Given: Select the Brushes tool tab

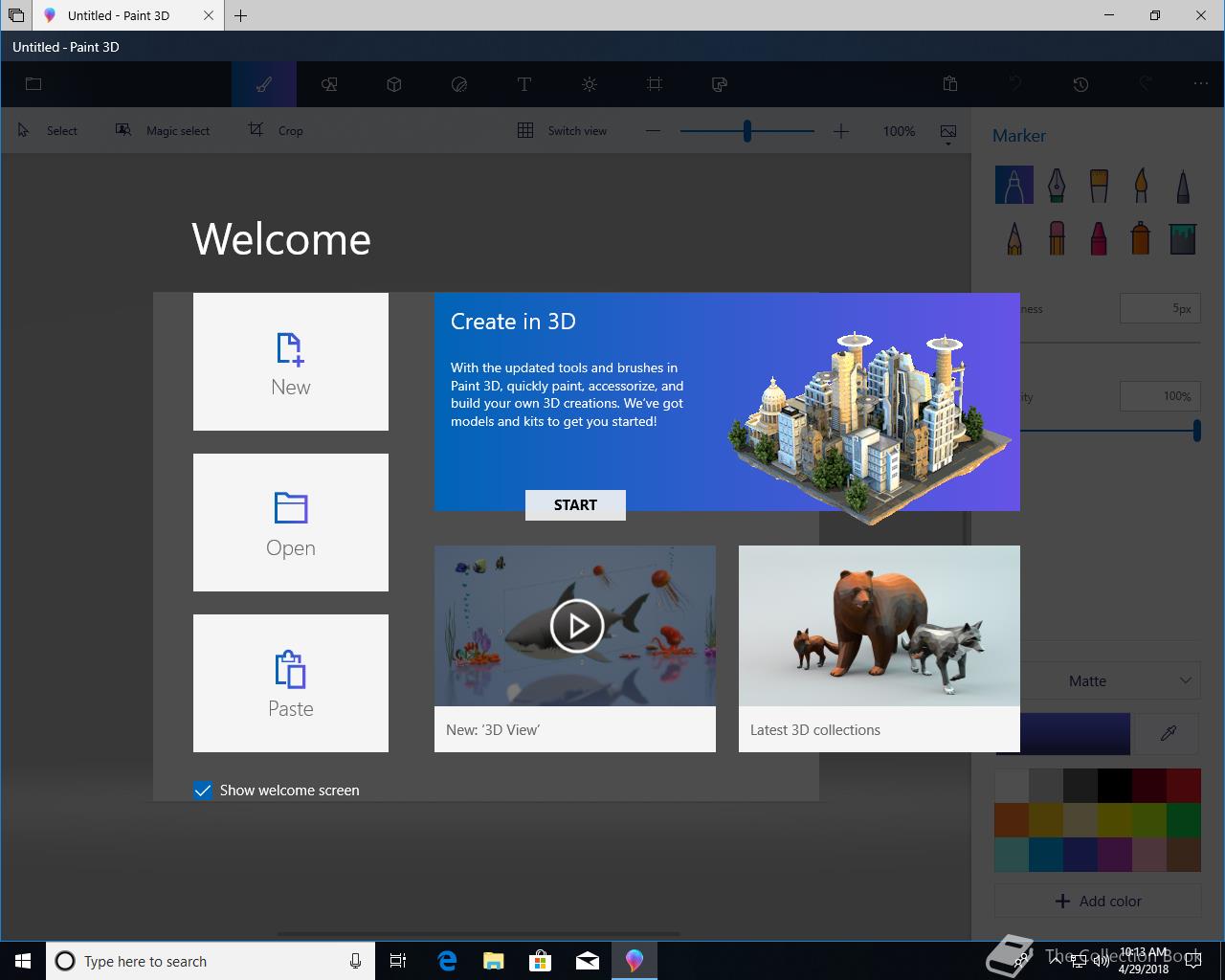Looking at the screenshot, I should tap(264, 84).
